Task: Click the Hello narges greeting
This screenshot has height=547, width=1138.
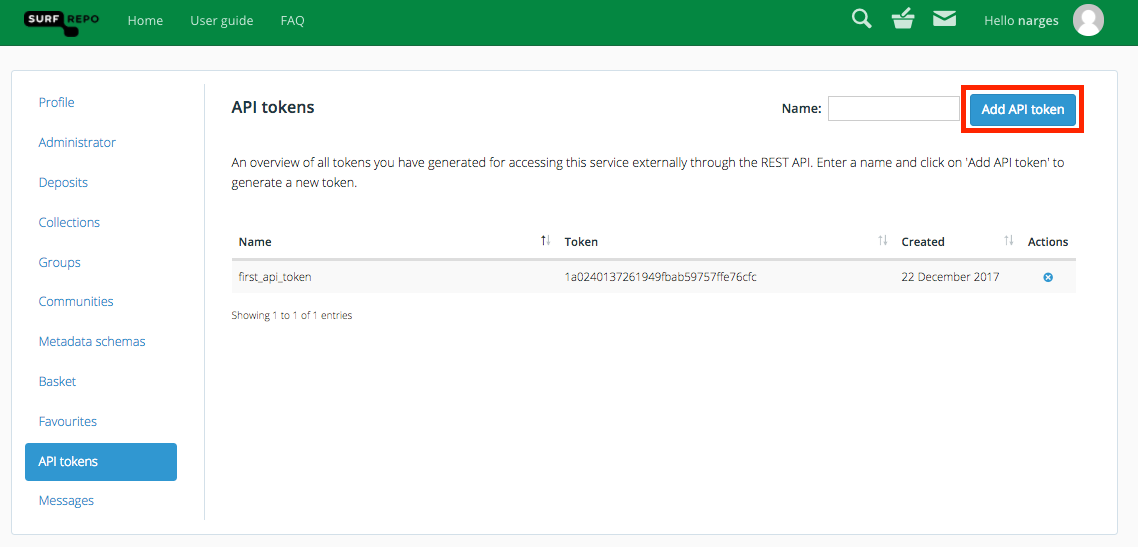Action: tap(1021, 20)
